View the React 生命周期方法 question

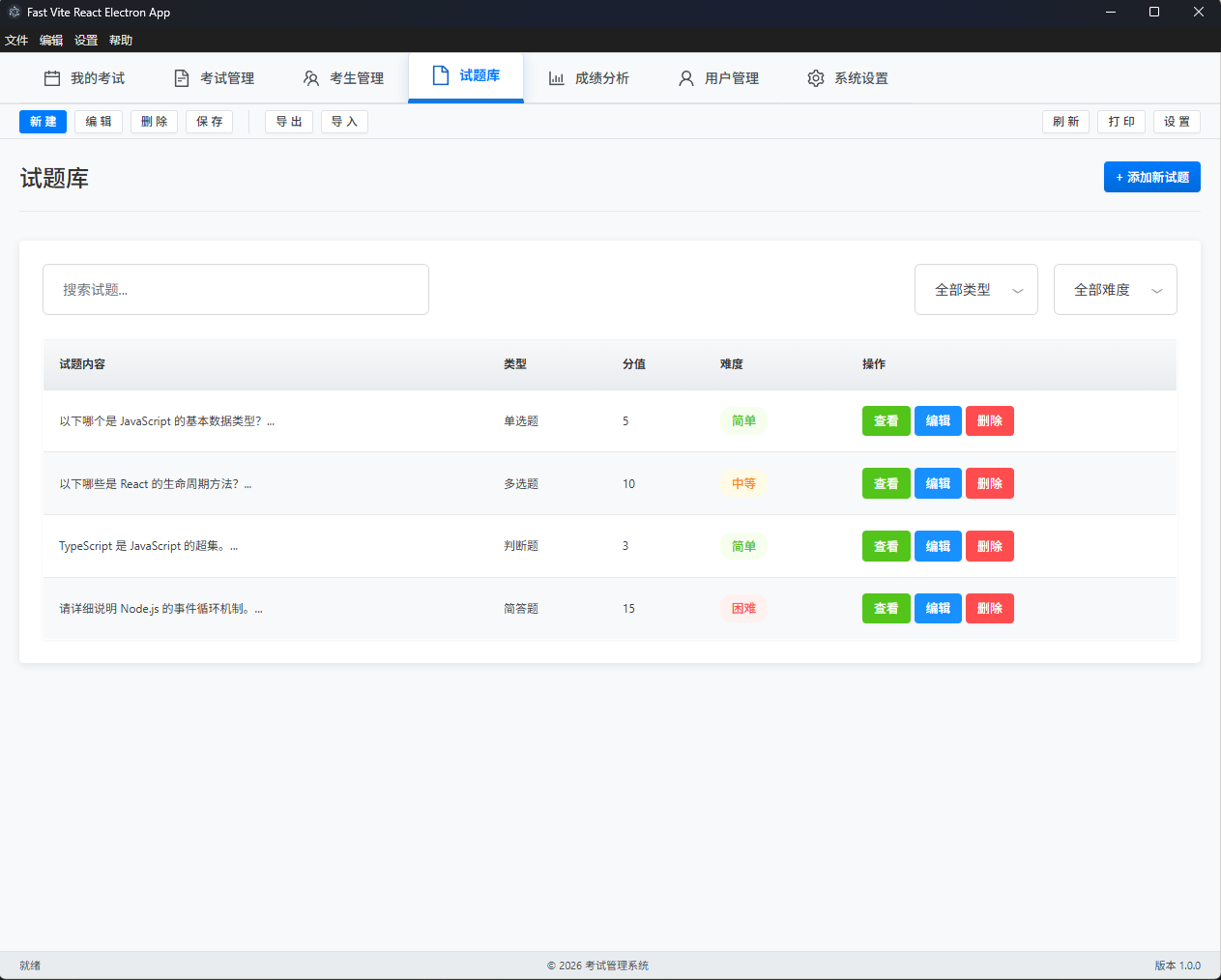coord(887,484)
